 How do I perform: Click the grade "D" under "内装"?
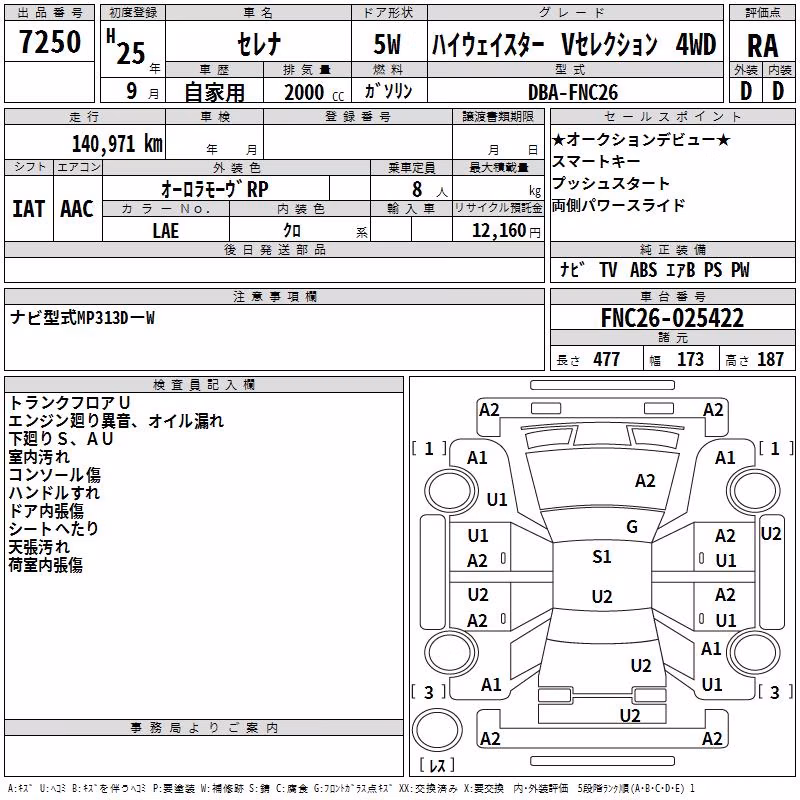click(x=778, y=92)
